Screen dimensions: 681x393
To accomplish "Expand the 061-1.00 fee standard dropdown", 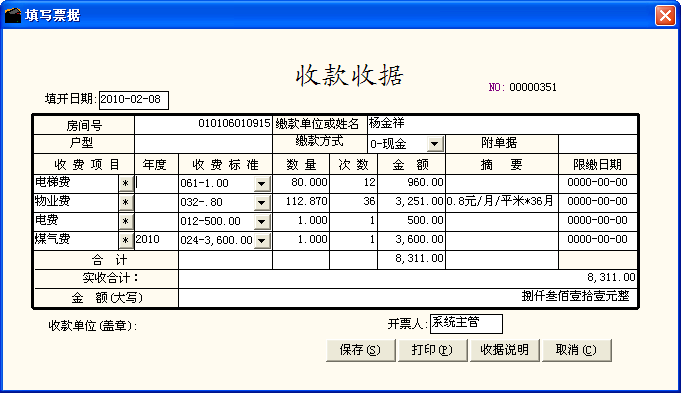I will coord(261,184).
